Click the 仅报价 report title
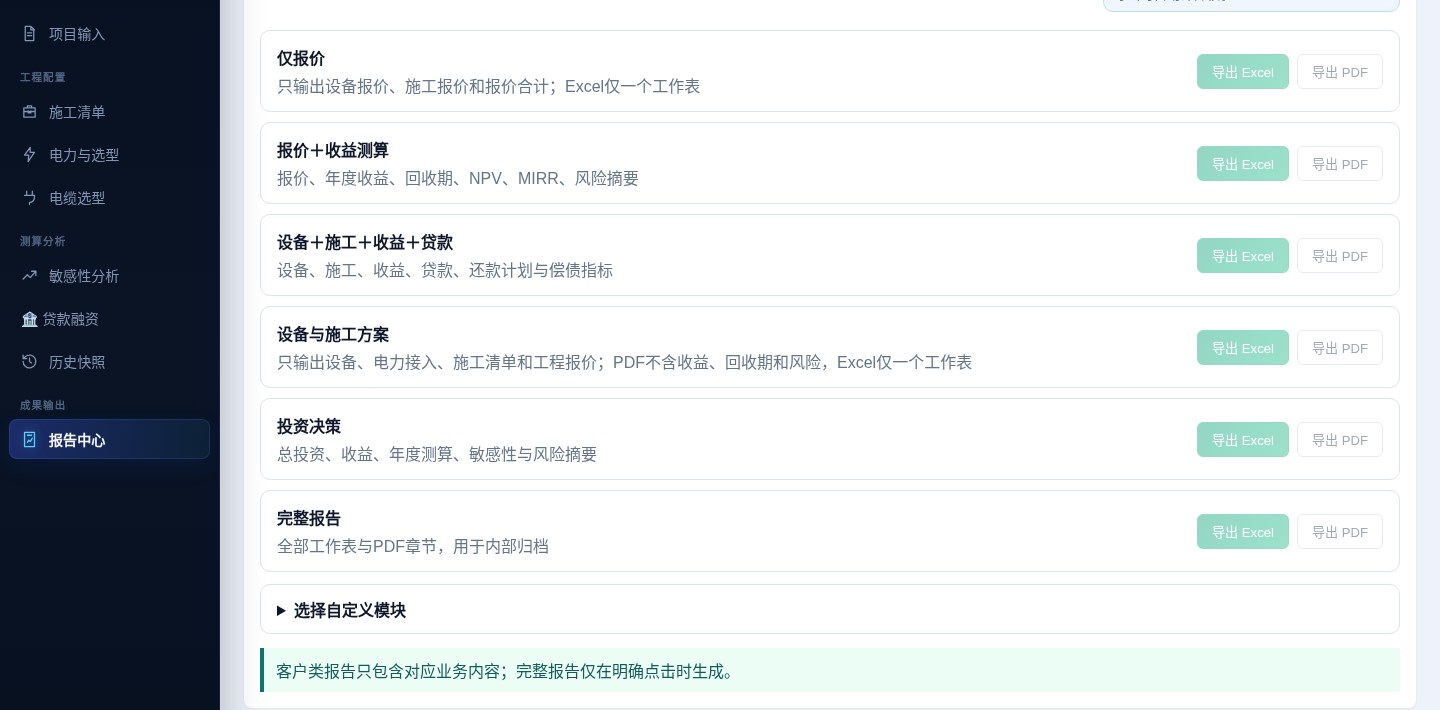1440x710 pixels. (x=301, y=59)
